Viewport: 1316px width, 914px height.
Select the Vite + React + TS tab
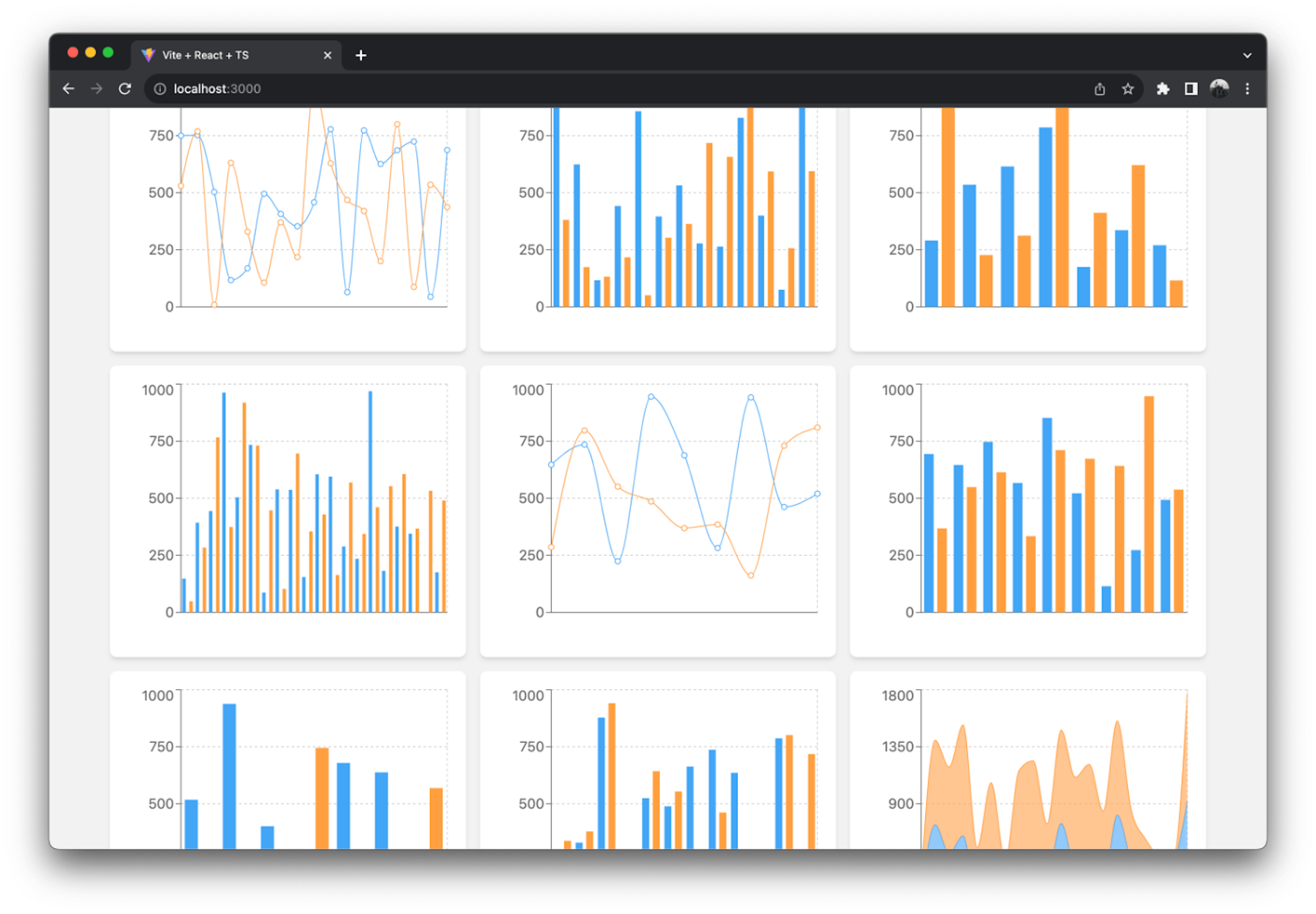(x=236, y=56)
